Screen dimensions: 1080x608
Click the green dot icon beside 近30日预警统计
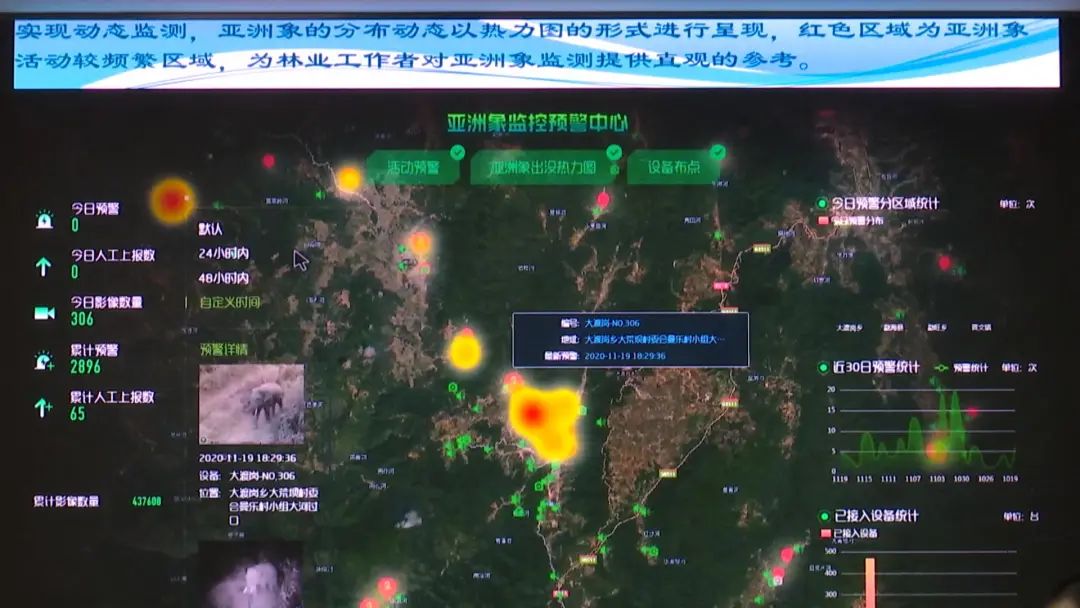coord(822,368)
